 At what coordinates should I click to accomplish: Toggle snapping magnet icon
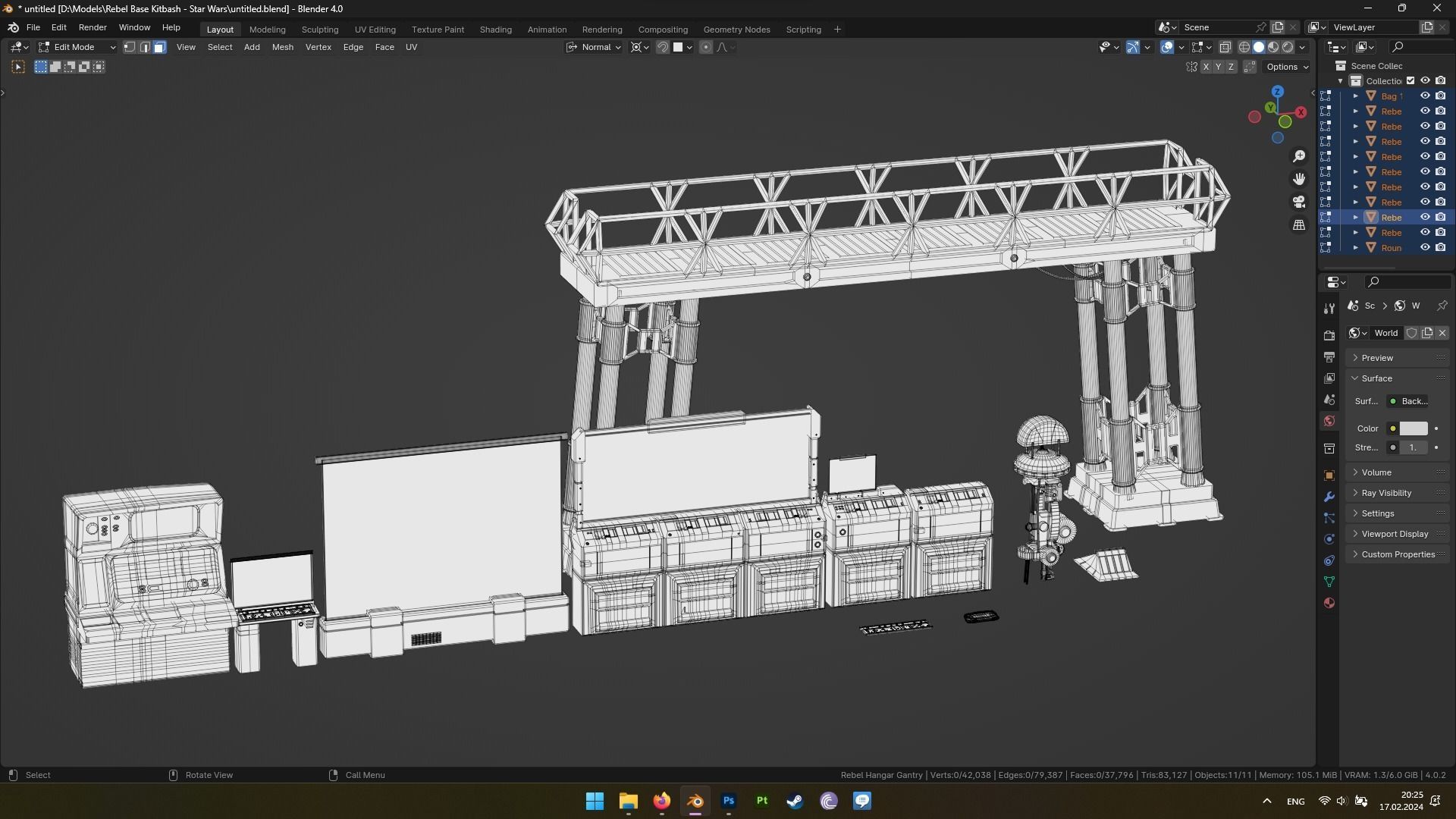pyautogui.click(x=662, y=47)
